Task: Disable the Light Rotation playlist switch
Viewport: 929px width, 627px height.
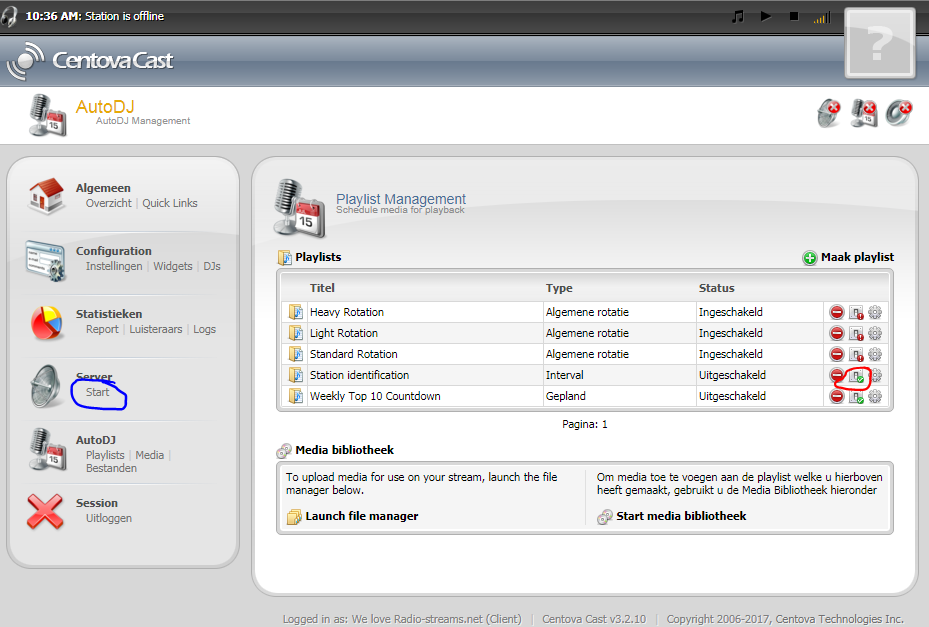Action: click(x=856, y=334)
